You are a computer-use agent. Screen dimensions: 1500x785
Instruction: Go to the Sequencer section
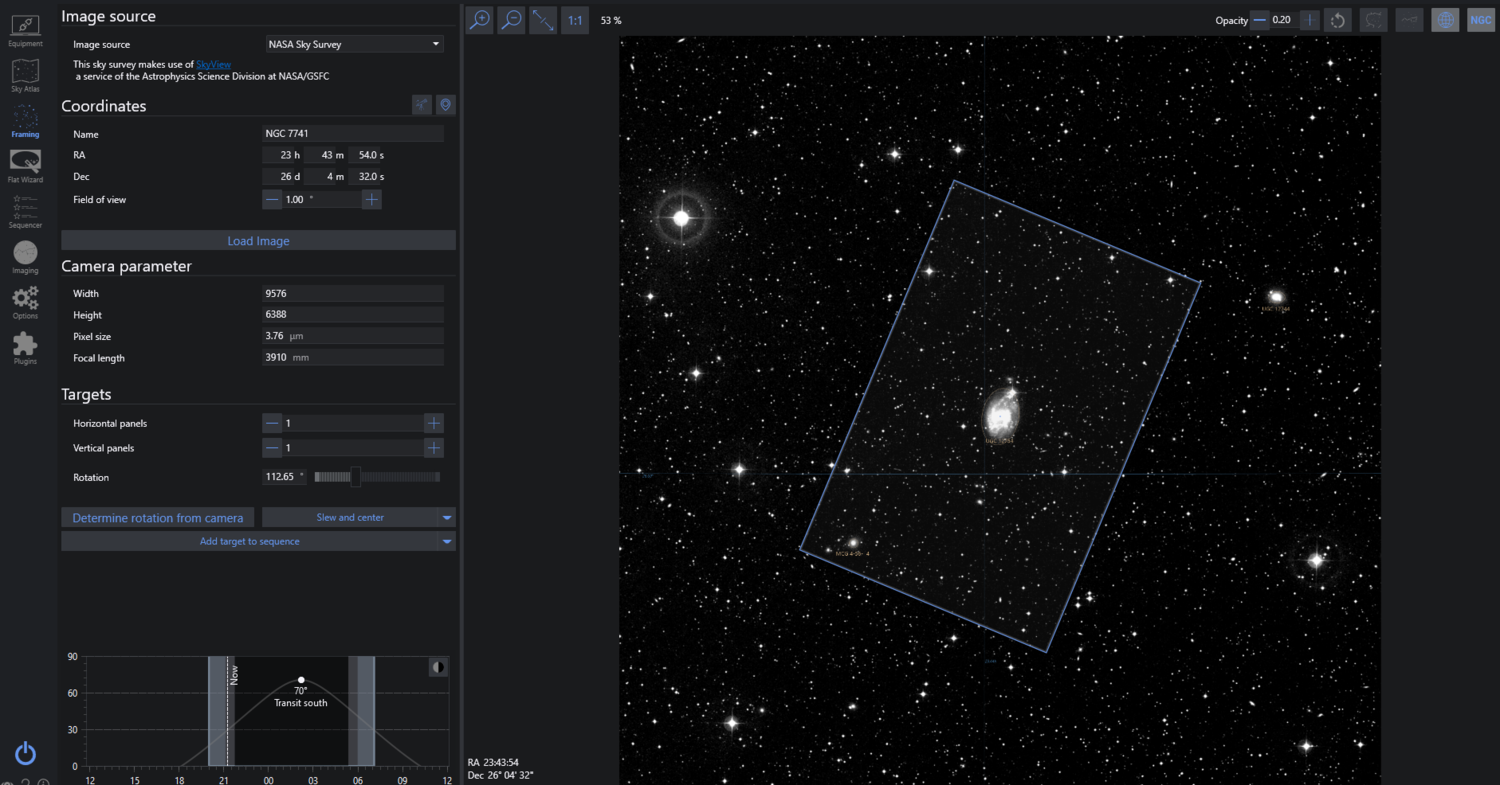[25, 211]
